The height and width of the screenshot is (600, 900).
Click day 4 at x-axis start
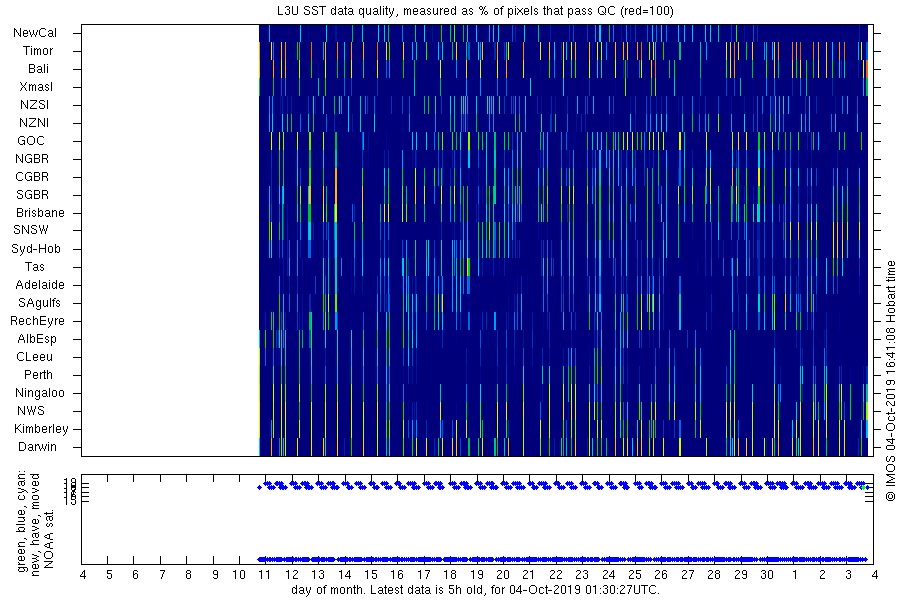(83, 575)
